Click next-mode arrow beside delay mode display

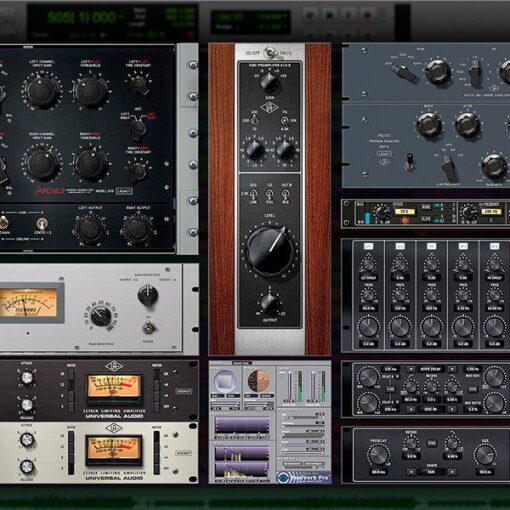pyautogui.click(x=452, y=369)
